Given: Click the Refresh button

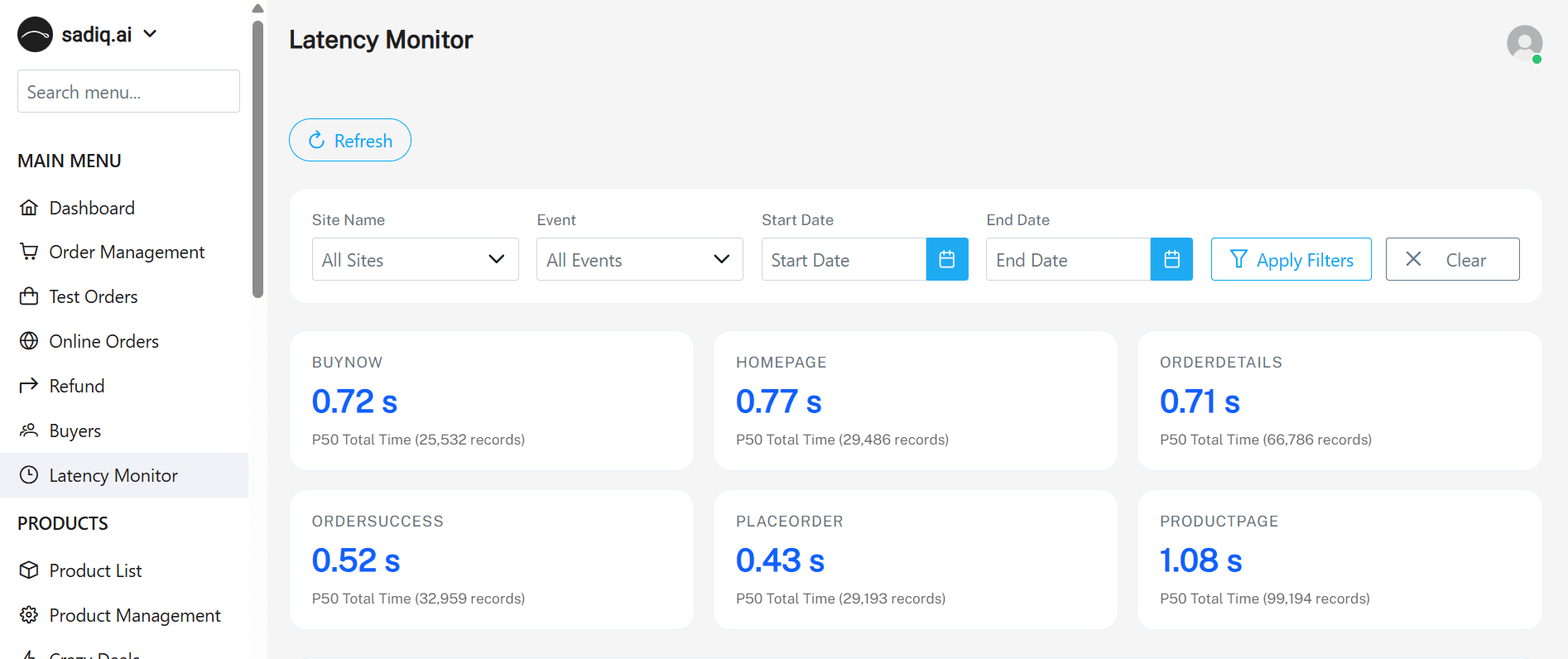Looking at the screenshot, I should click(x=350, y=140).
